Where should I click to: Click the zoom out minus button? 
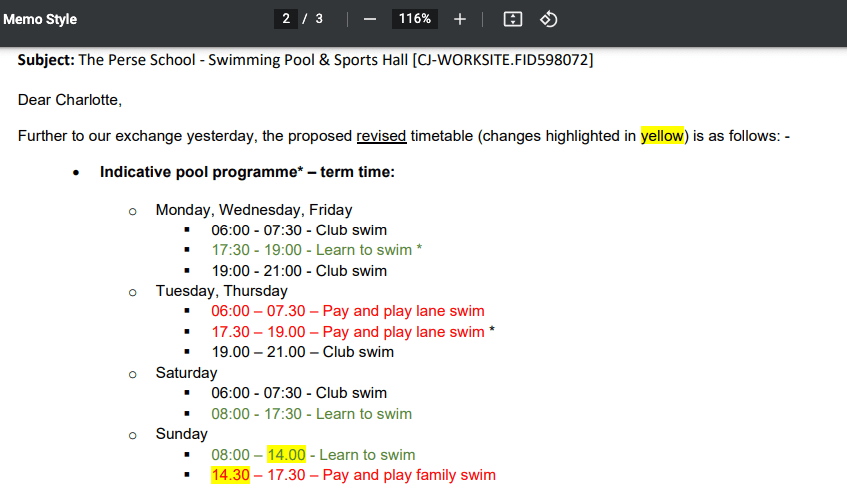[370, 19]
